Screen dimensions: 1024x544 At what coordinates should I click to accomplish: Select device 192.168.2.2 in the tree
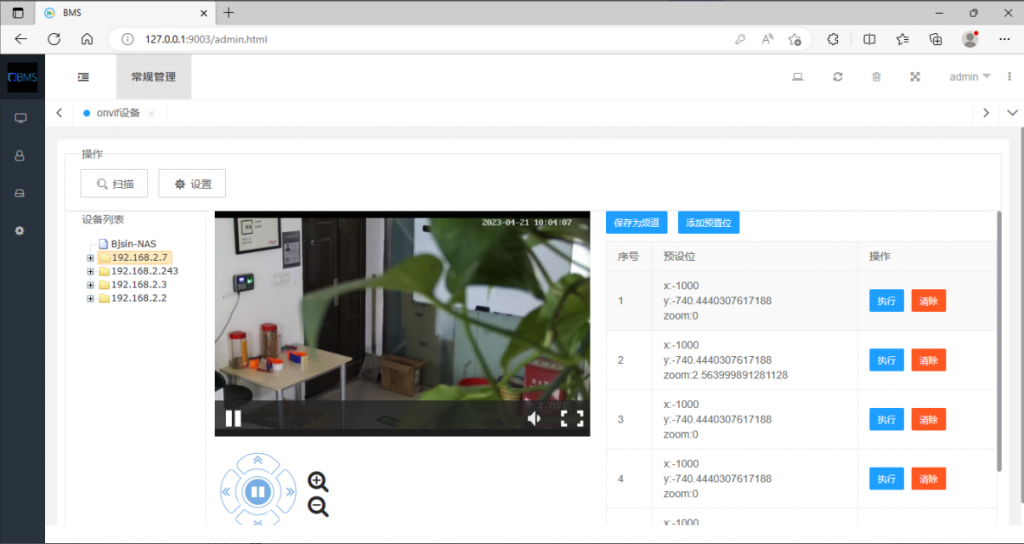(x=138, y=298)
